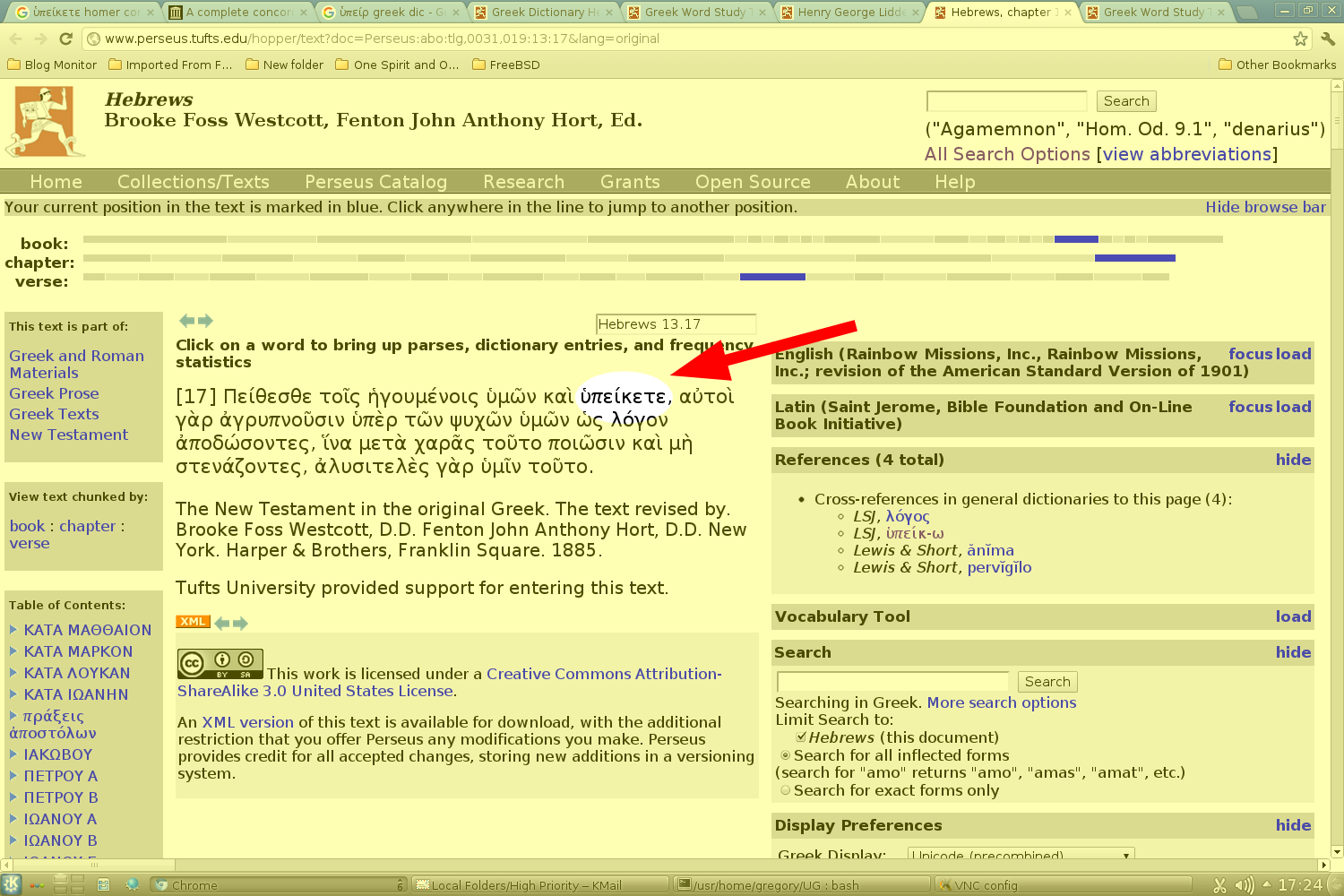Bookmark this page with star icon
The image size is (1344, 896).
(x=1300, y=39)
